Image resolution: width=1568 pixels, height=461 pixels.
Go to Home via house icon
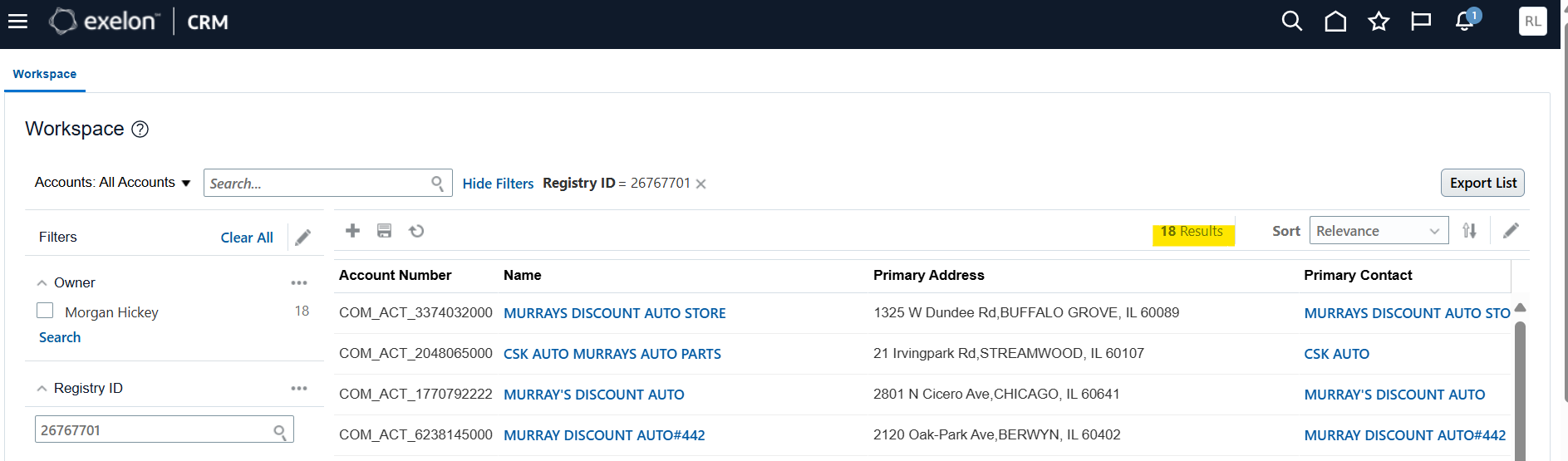1335,21
